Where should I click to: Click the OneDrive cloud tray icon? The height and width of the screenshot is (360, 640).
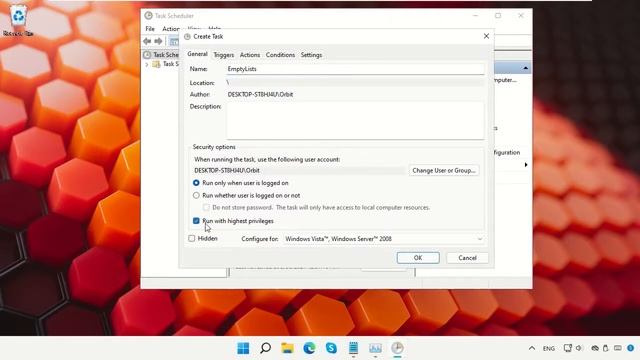[x=595, y=348]
